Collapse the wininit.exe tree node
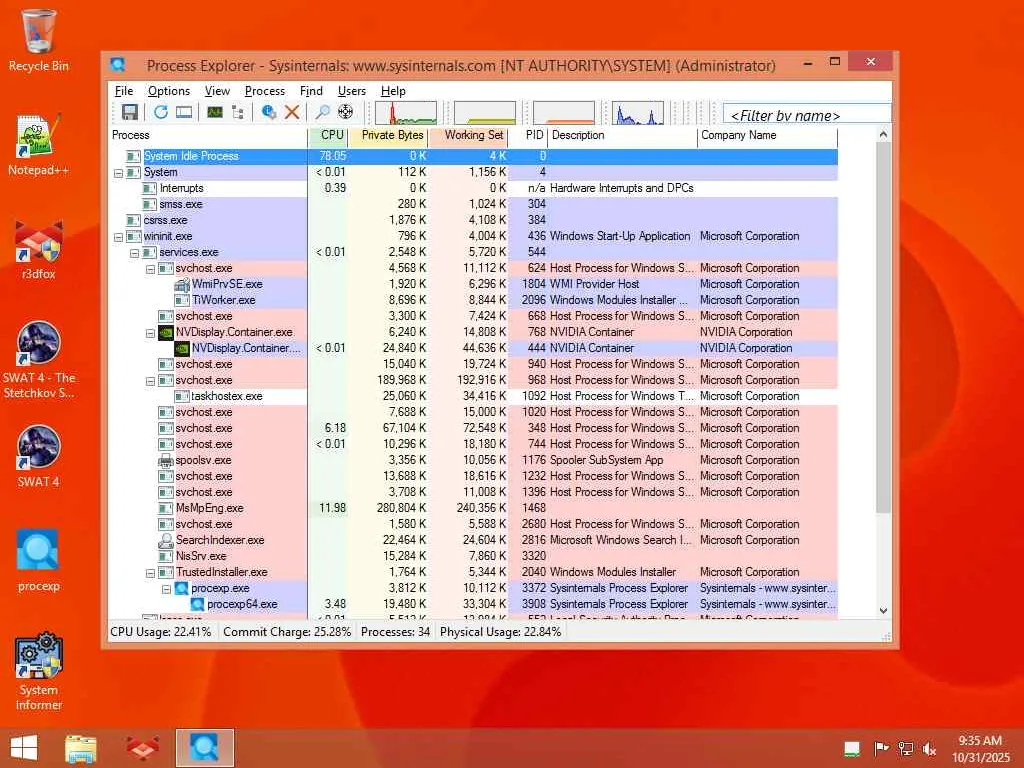Screen dimensions: 1024x768 118,237
